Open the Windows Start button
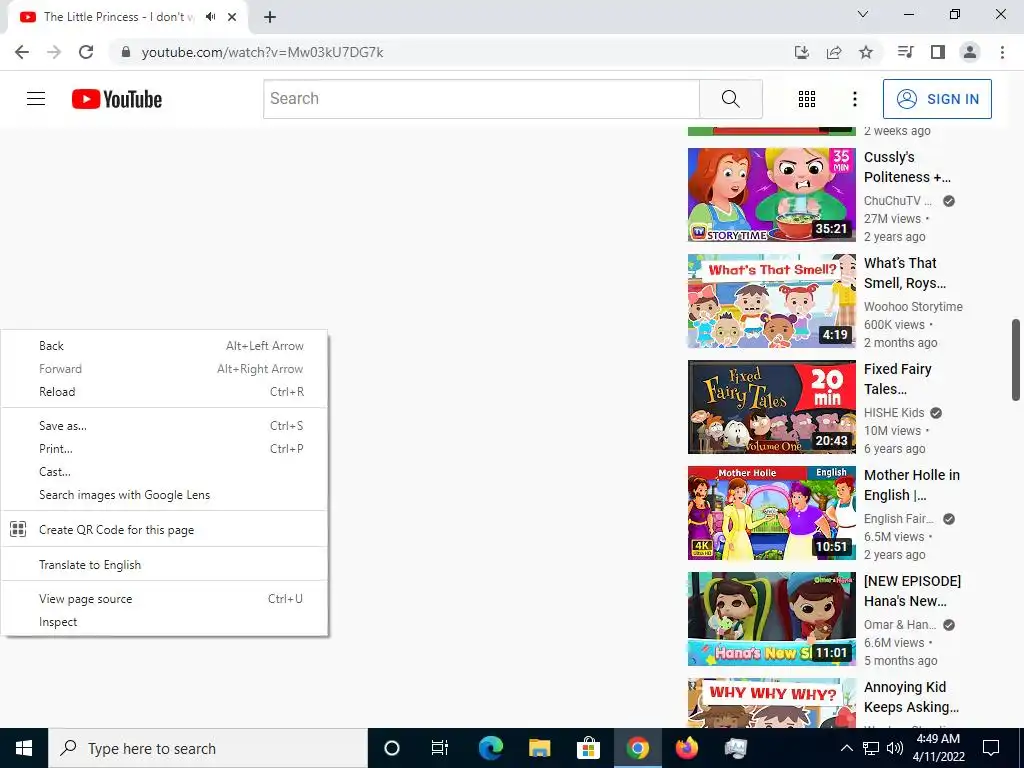Screen dimensions: 1024x768 pos(24,748)
